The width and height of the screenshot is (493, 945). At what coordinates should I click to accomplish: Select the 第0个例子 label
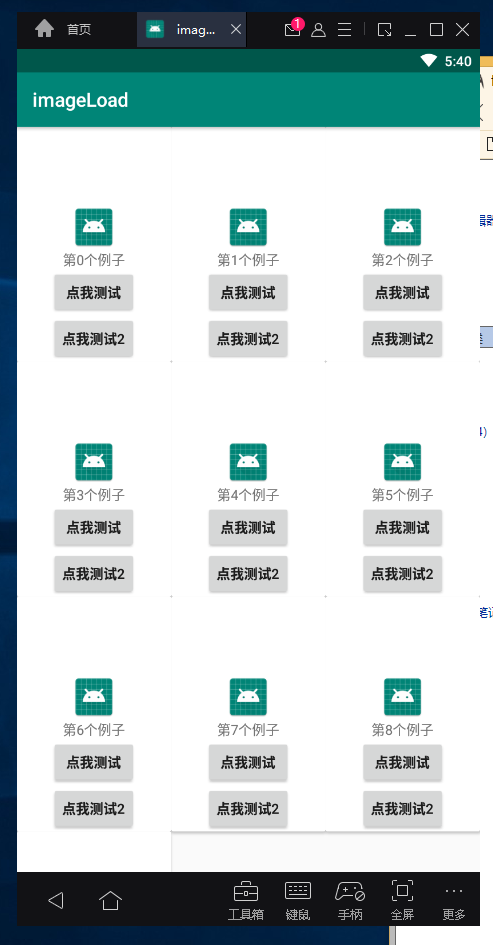94,260
